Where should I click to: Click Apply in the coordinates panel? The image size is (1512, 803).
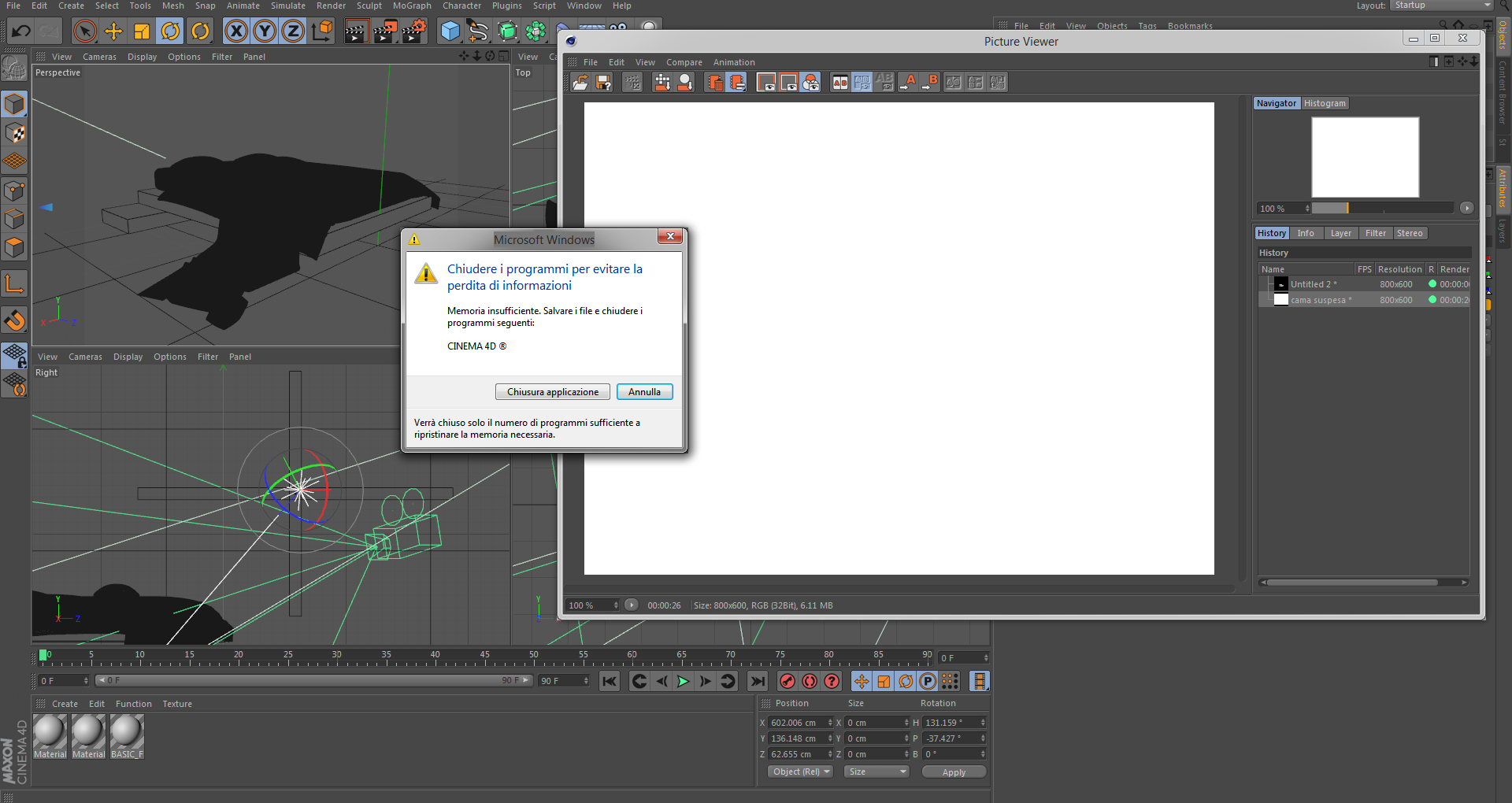(954, 772)
